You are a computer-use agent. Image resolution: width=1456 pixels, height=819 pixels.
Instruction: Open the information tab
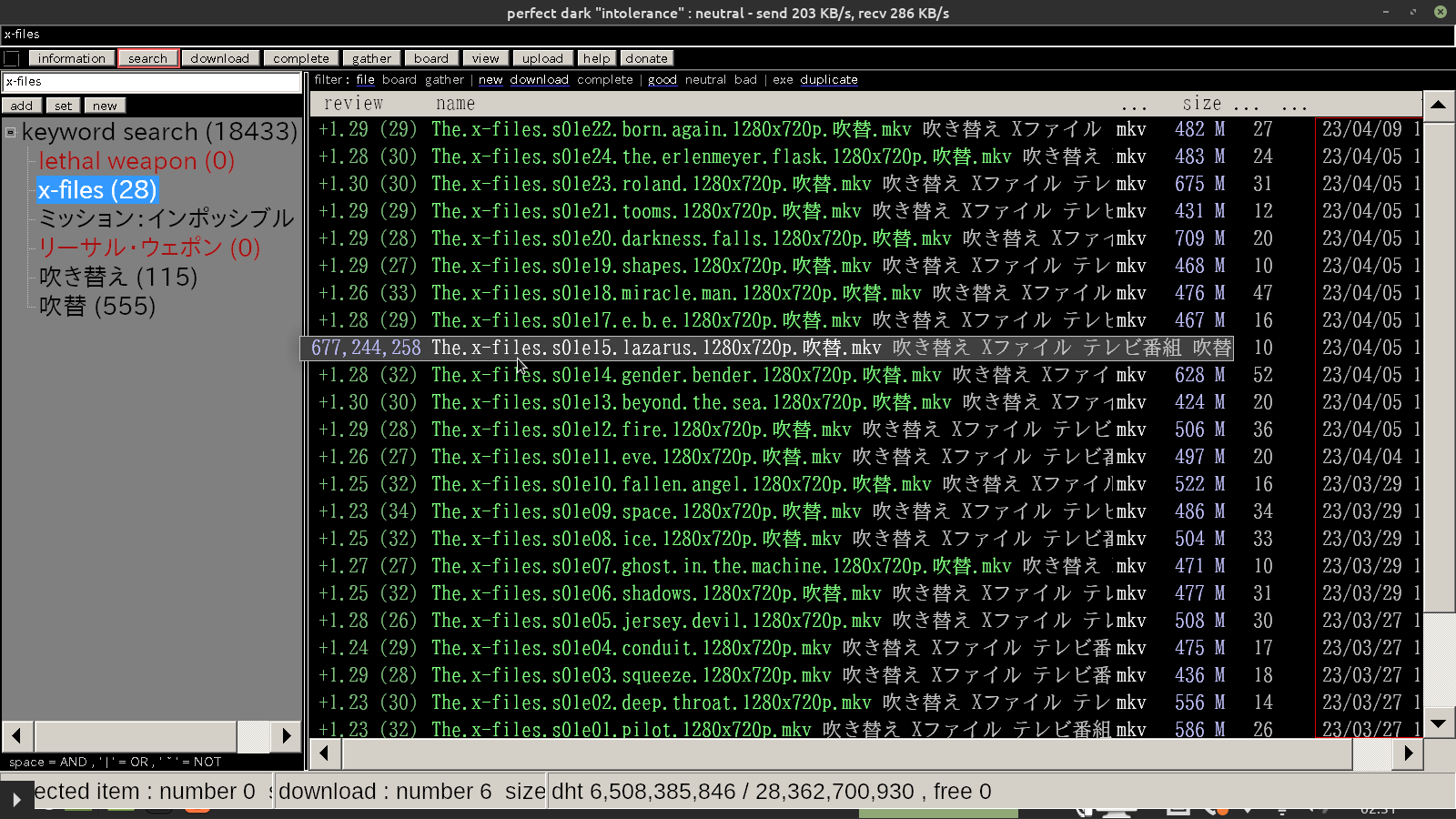72,58
